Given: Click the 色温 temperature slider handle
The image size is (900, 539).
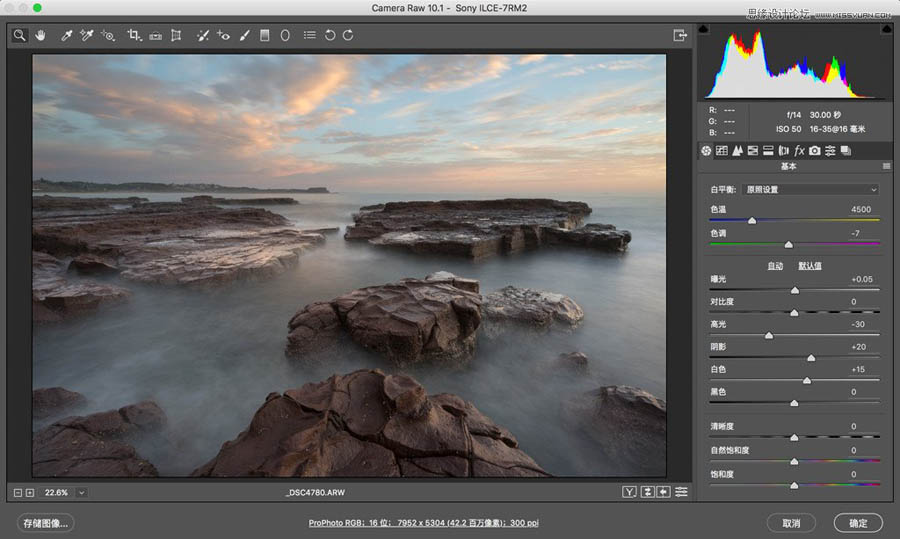Looking at the screenshot, I should tap(752, 220).
